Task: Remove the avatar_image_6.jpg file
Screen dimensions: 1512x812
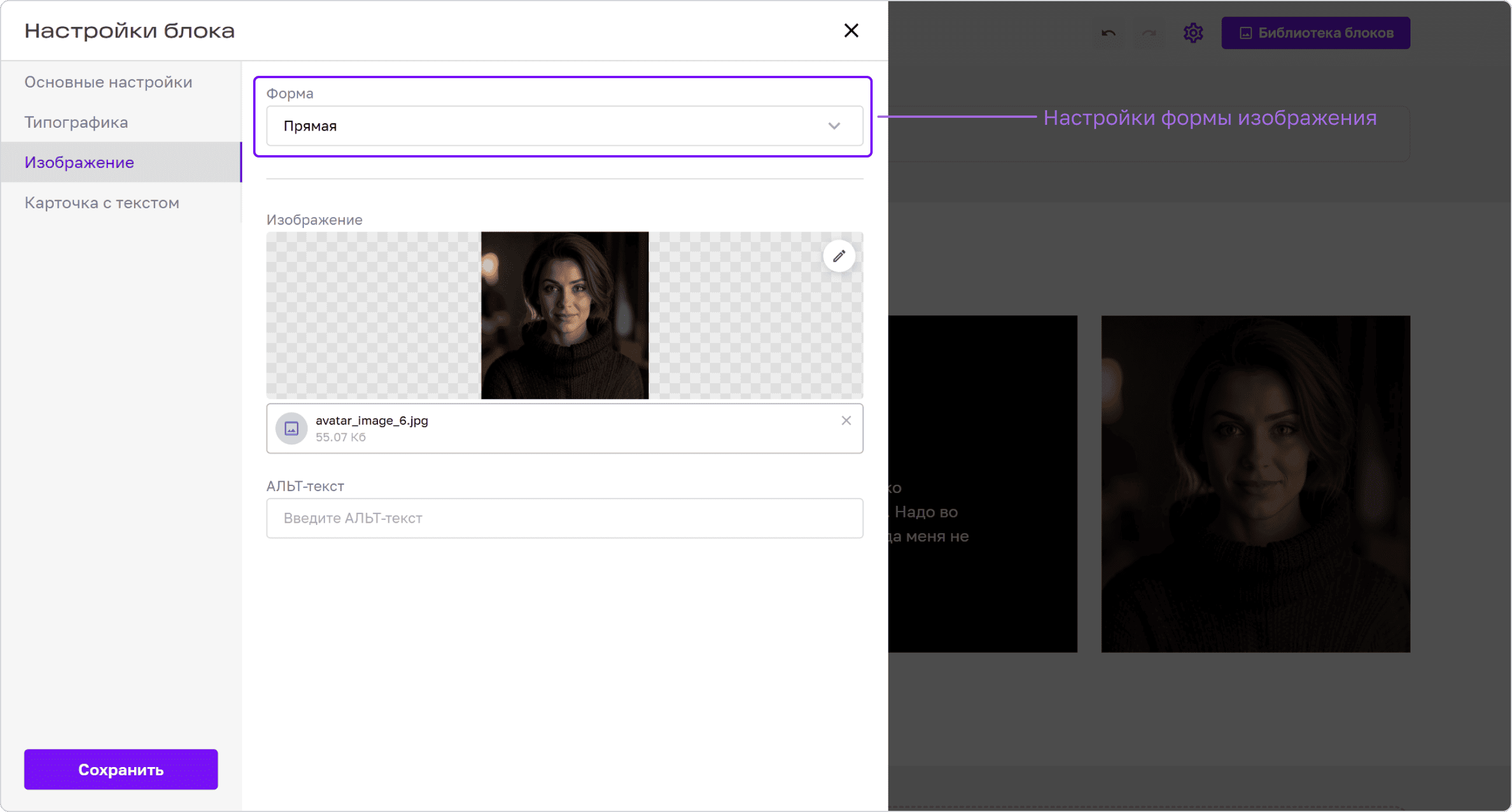Action: 846,421
